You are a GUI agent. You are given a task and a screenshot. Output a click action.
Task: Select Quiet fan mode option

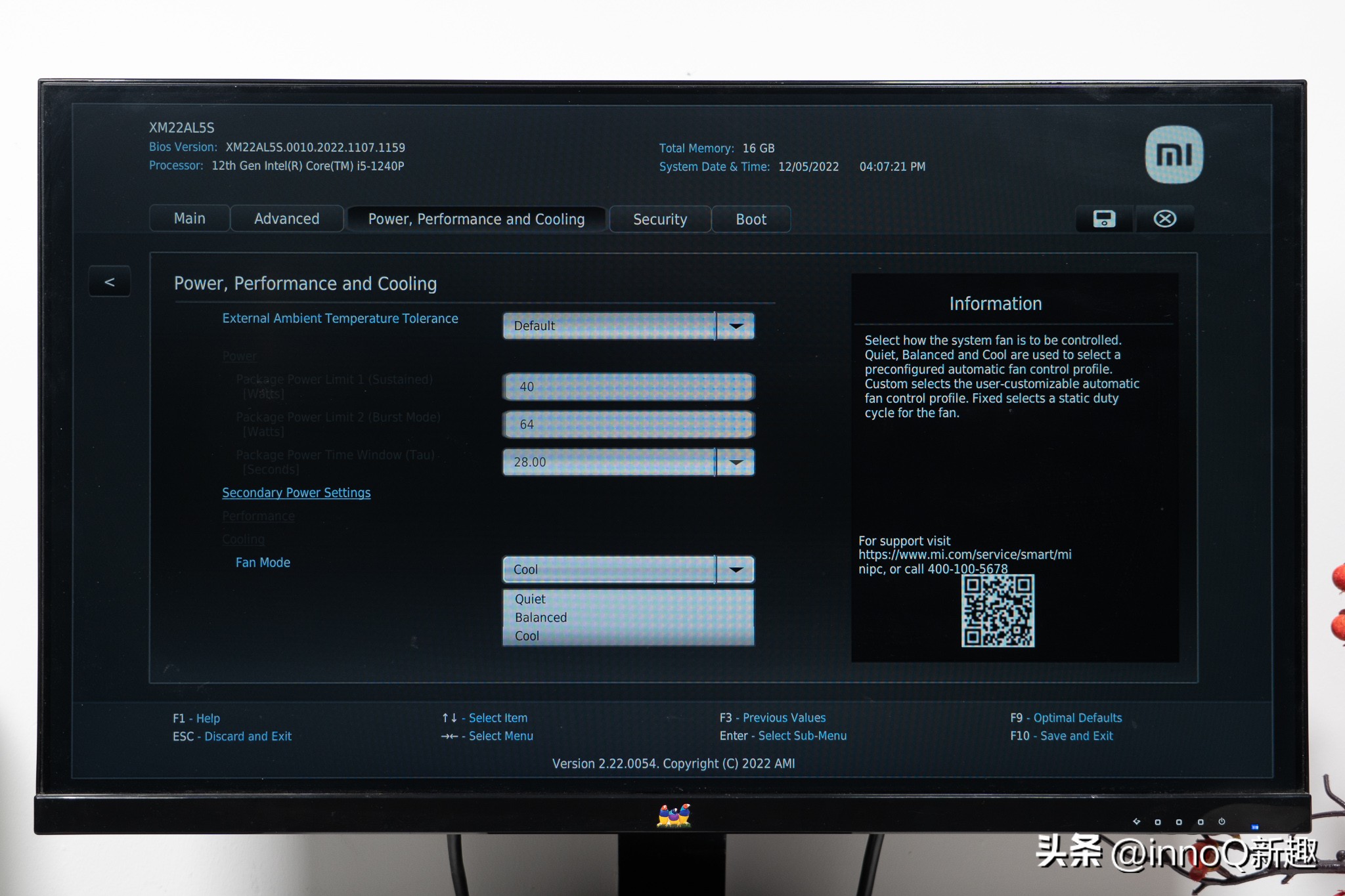pos(531,599)
